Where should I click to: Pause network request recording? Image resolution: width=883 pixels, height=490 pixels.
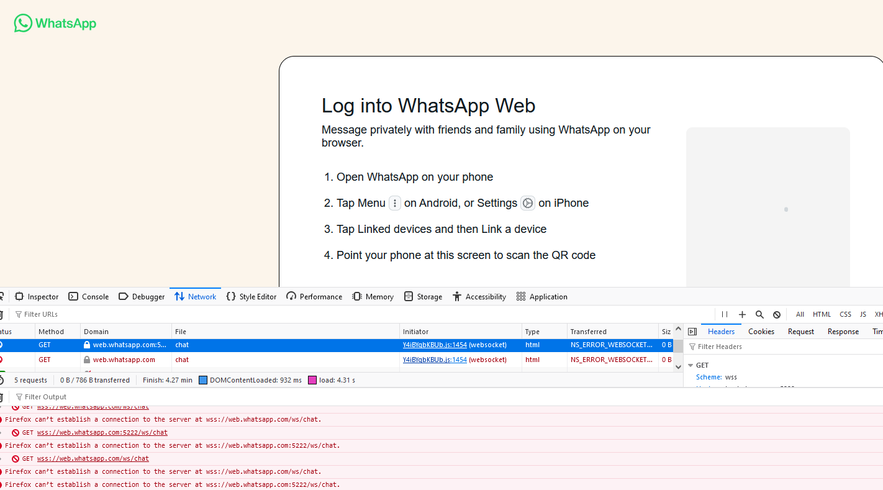point(725,314)
